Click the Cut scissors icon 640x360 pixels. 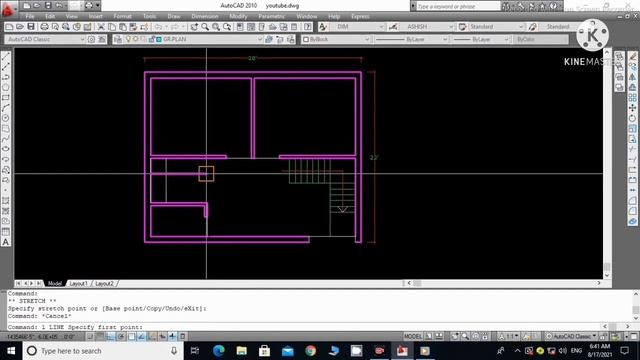click(101, 27)
